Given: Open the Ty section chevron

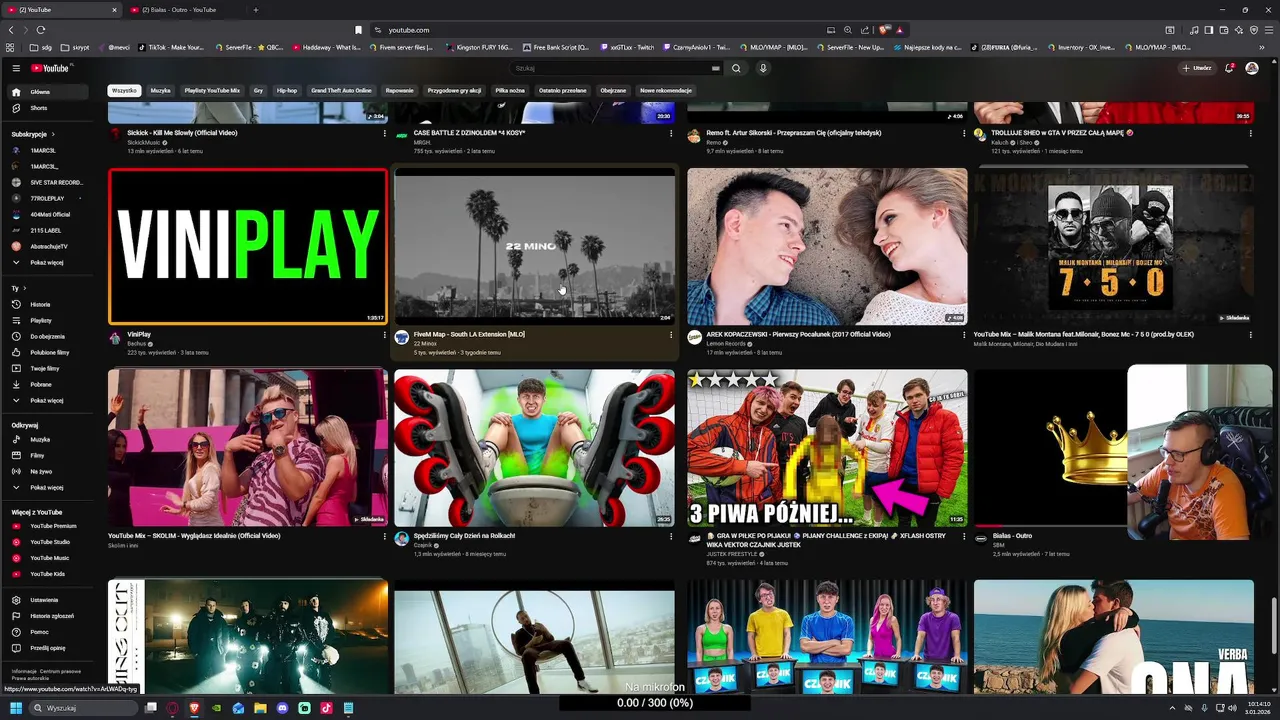Looking at the screenshot, I should click(25, 288).
